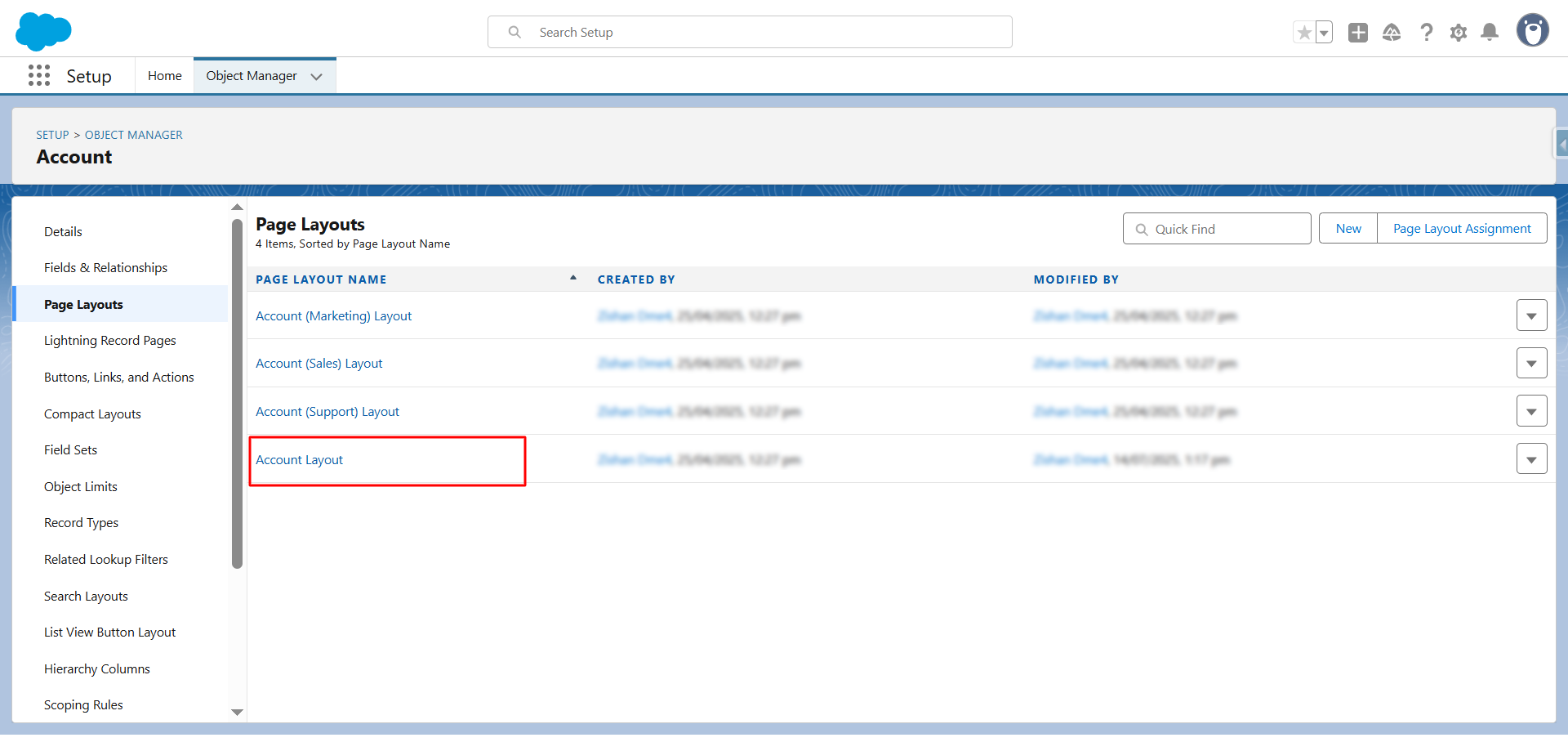1568x742 pixels.
Task: Click the MODIFIED BY column header
Action: pos(1076,279)
